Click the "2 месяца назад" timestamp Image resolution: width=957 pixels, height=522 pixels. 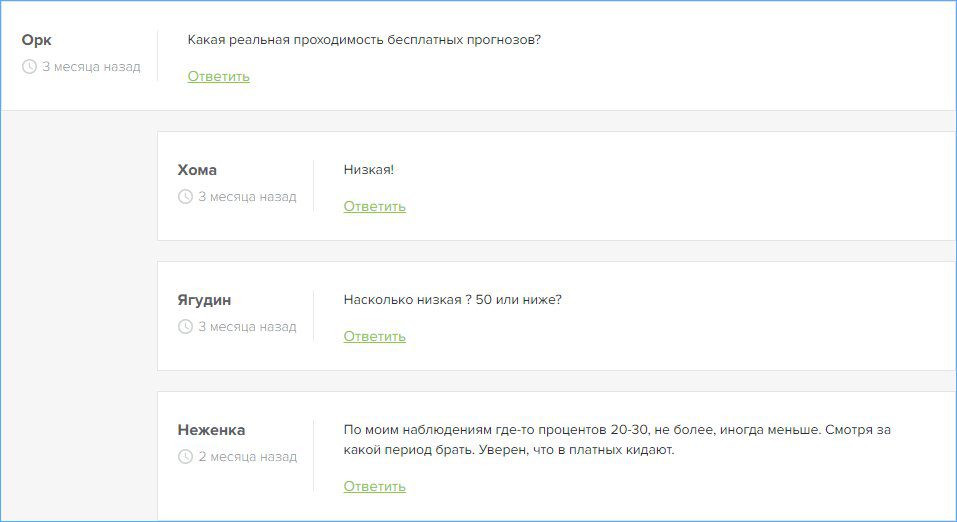tap(247, 457)
